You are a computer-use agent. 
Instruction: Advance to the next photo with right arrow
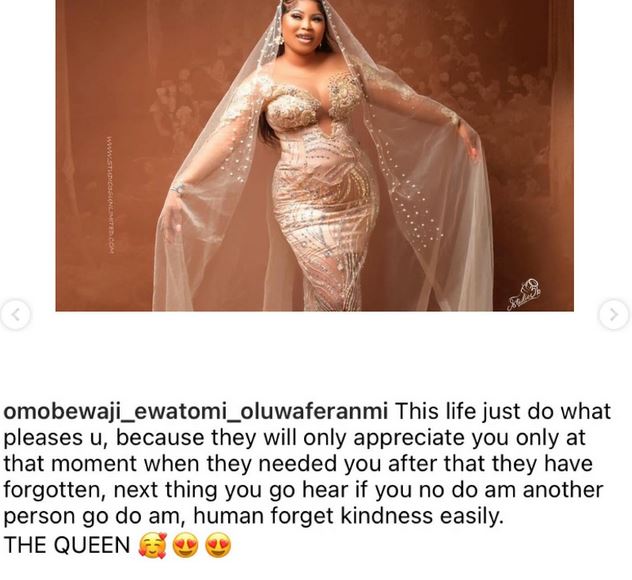coord(614,314)
